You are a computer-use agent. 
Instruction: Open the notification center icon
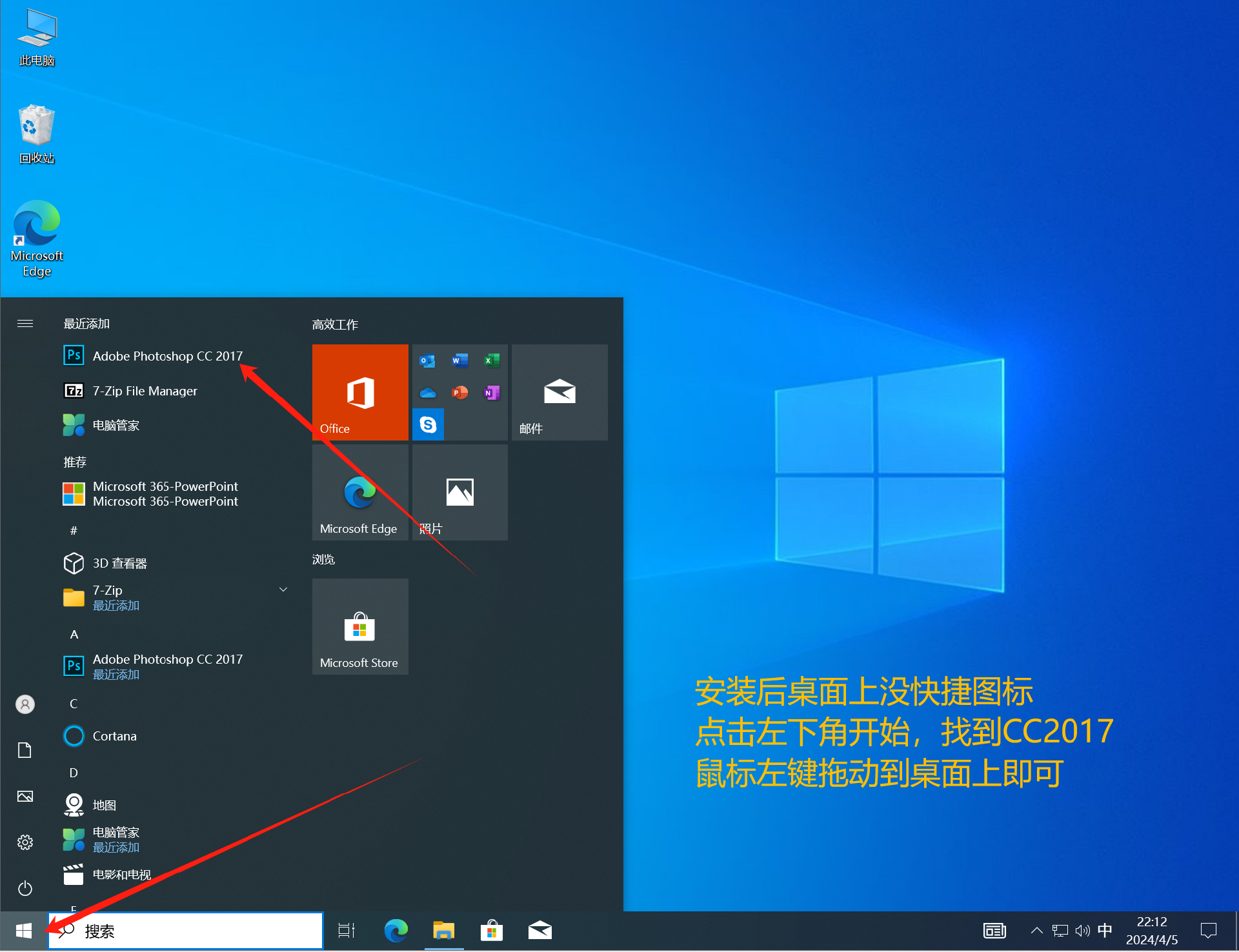[x=1208, y=931]
